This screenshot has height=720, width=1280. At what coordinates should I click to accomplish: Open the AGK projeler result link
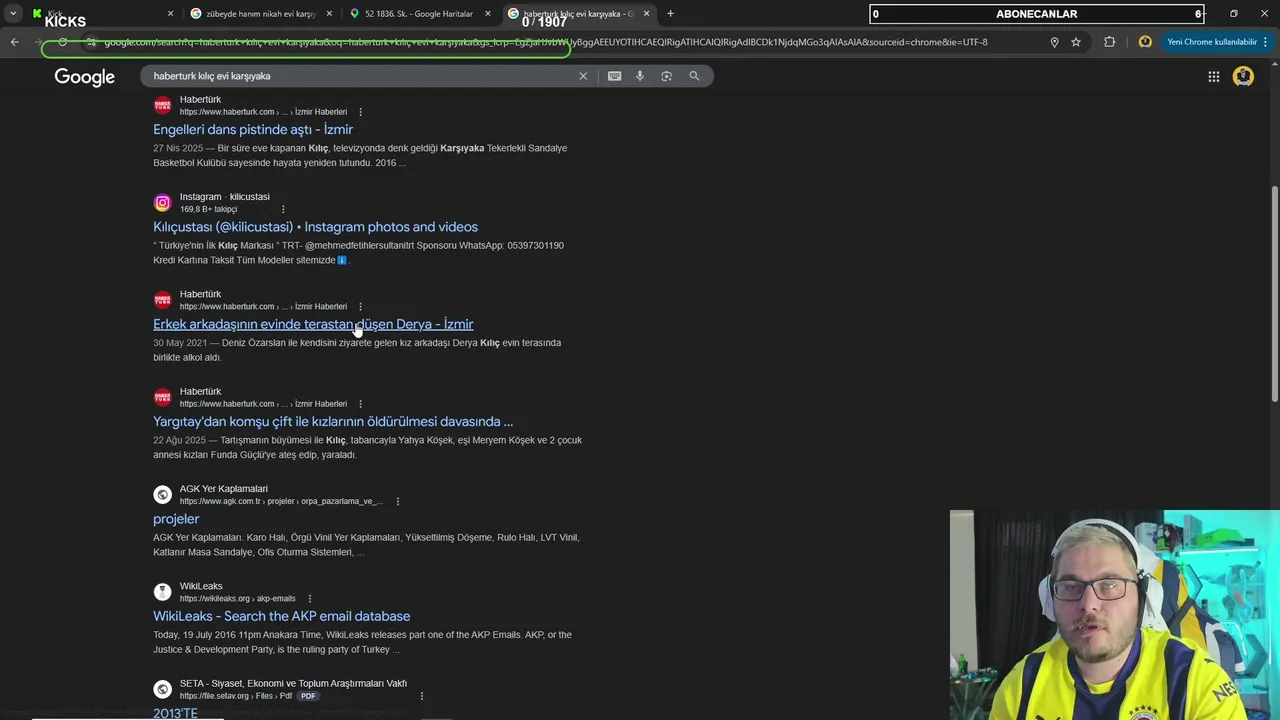[x=176, y=519]
